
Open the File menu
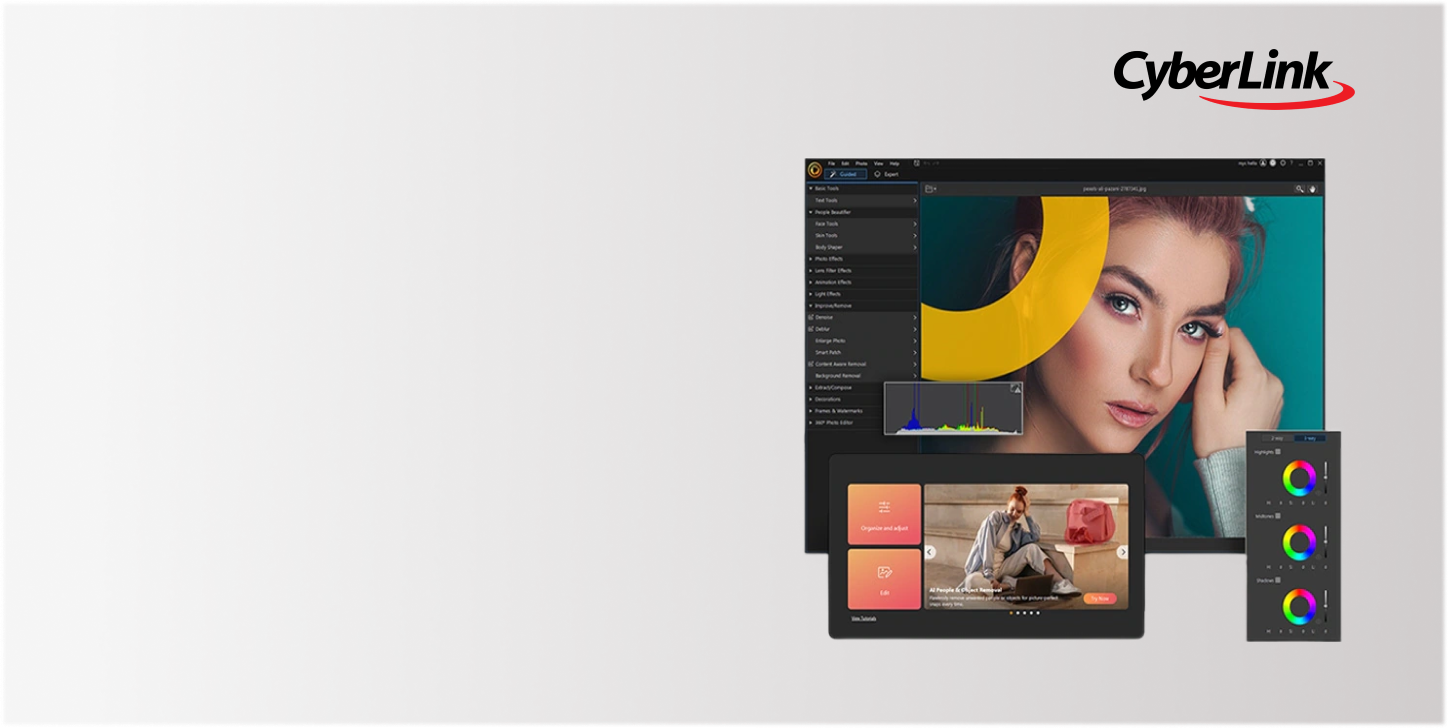[831, 163]
